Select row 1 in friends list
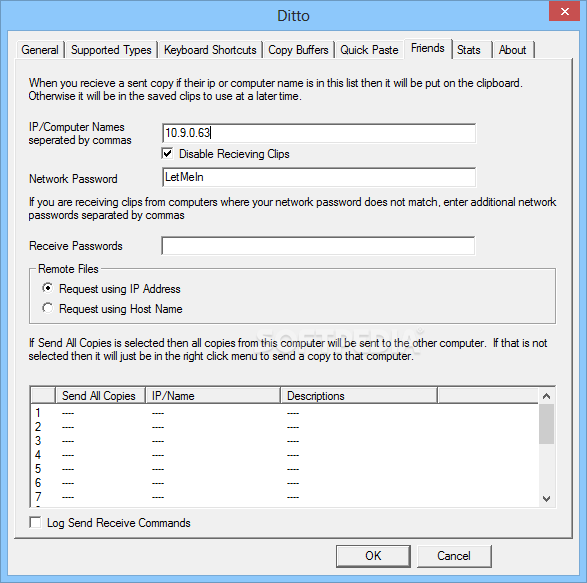The image size is (587, 583). pyautogui.click(x=285, y=413)
